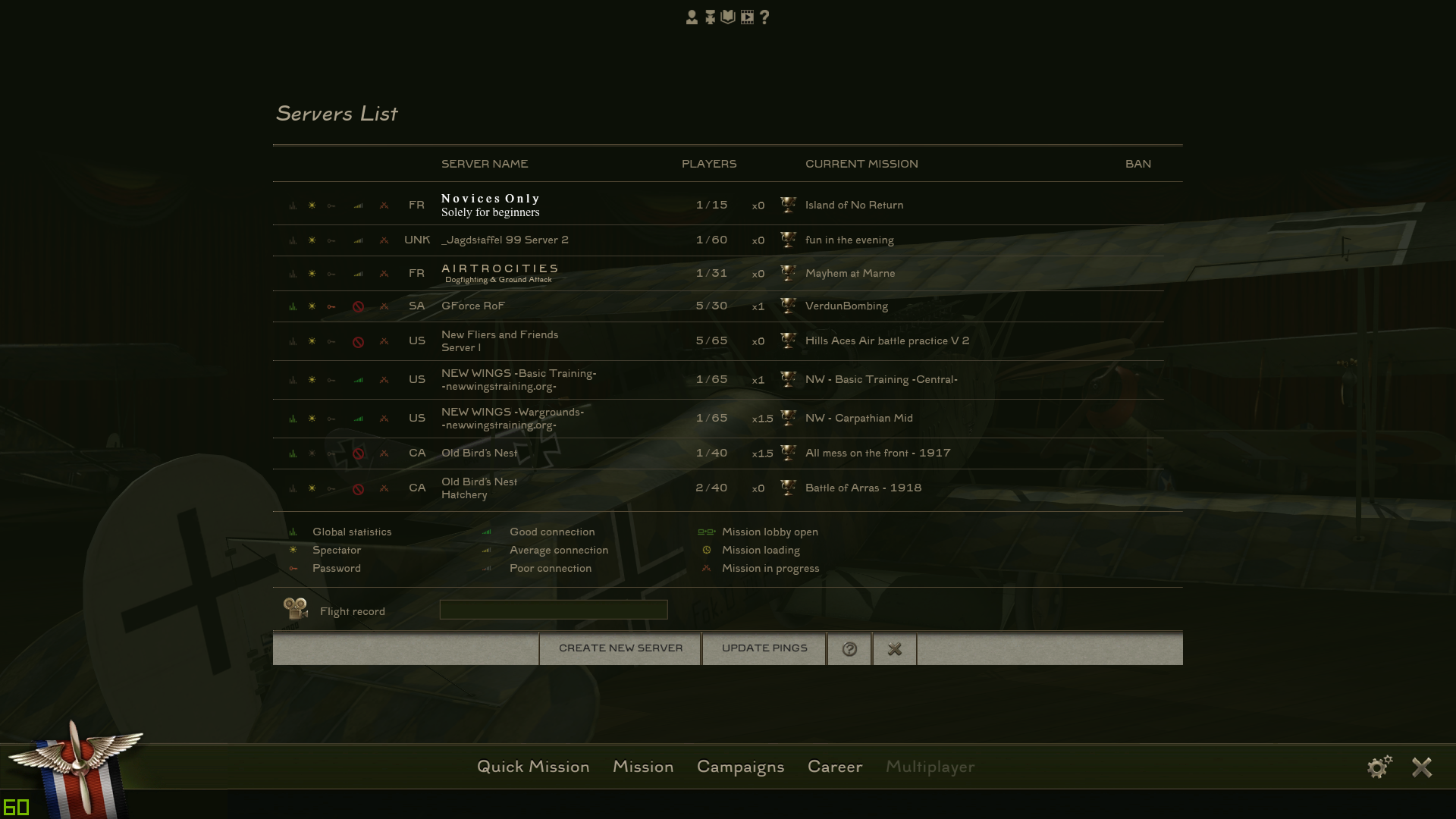Click the help button beside Update Pings
Screen dimensions: 1456x819
[849, 649]
